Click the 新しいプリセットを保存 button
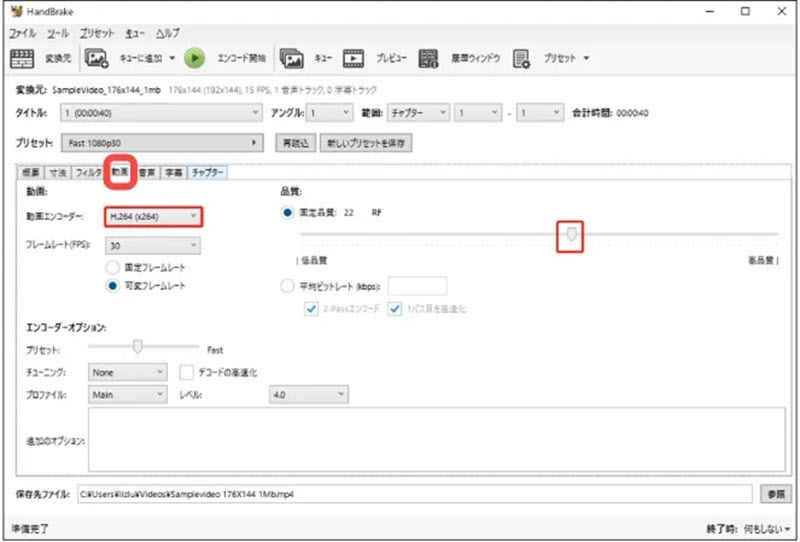Image resolution: width=800 pixels, height=542 pixels. coord(365,144)
